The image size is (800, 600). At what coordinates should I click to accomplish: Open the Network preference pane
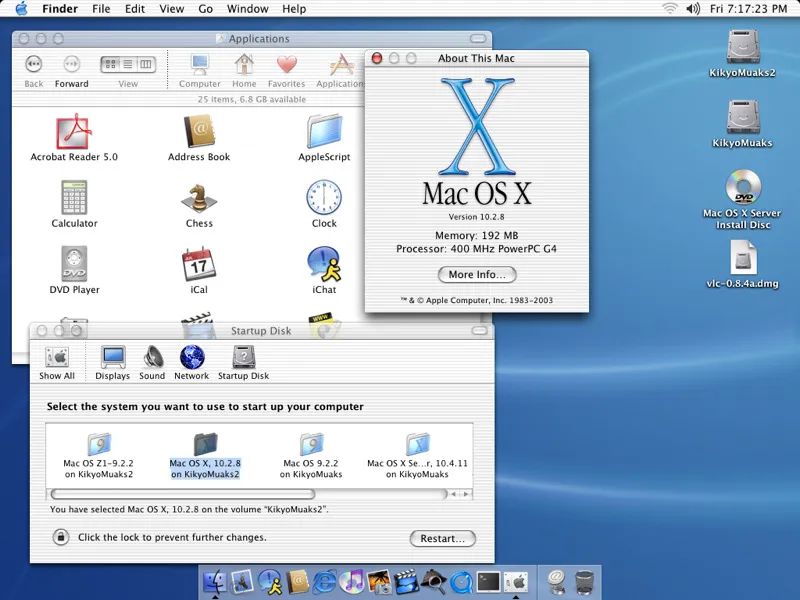coord(191,358)
